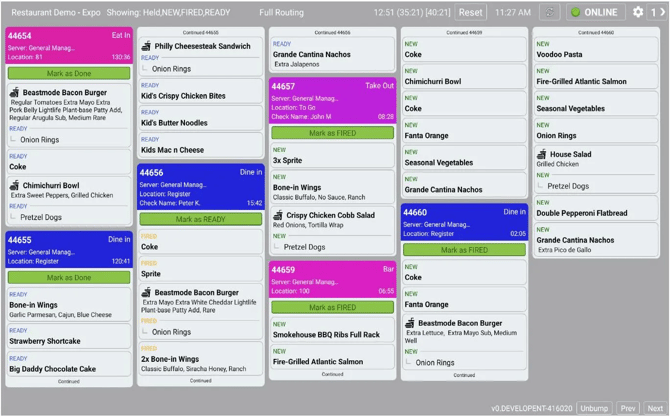Mark order 44654 as Done

(x=69, y=74)
